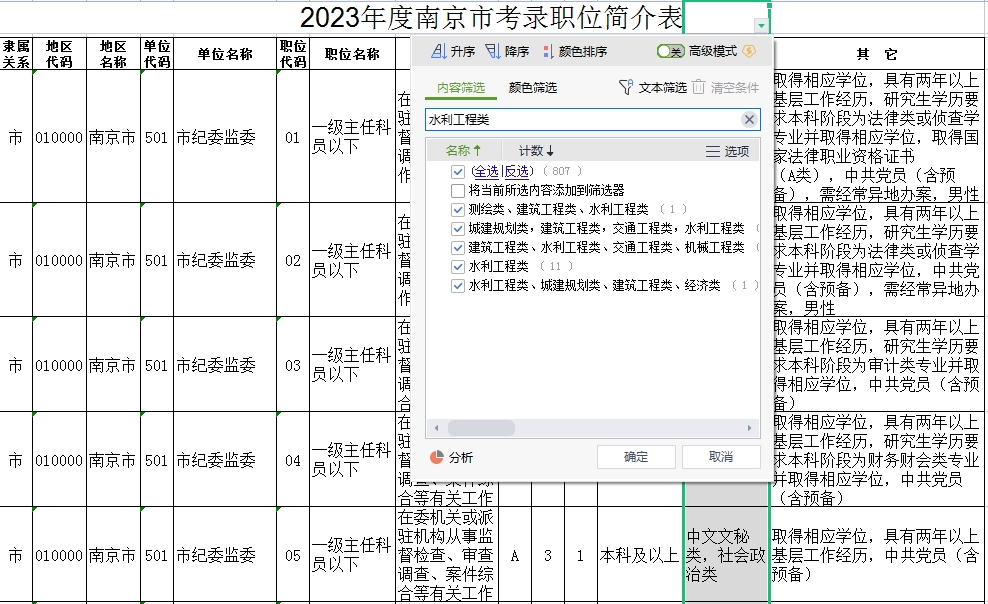
Task: Select the cell with letter A in row 05
Action: (515, 555)
